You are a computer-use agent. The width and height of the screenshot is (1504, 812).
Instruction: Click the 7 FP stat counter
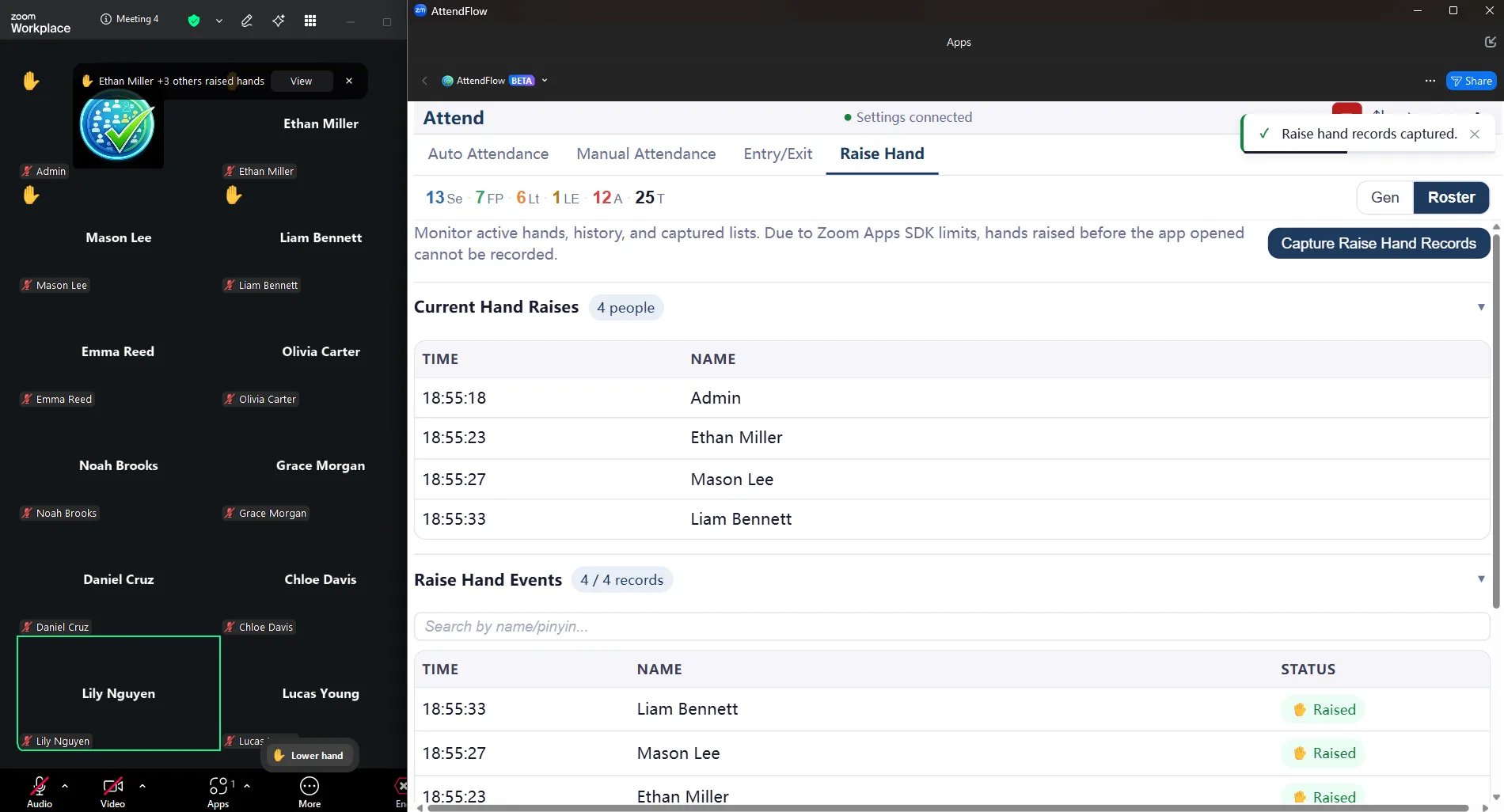tap(489, 198)
